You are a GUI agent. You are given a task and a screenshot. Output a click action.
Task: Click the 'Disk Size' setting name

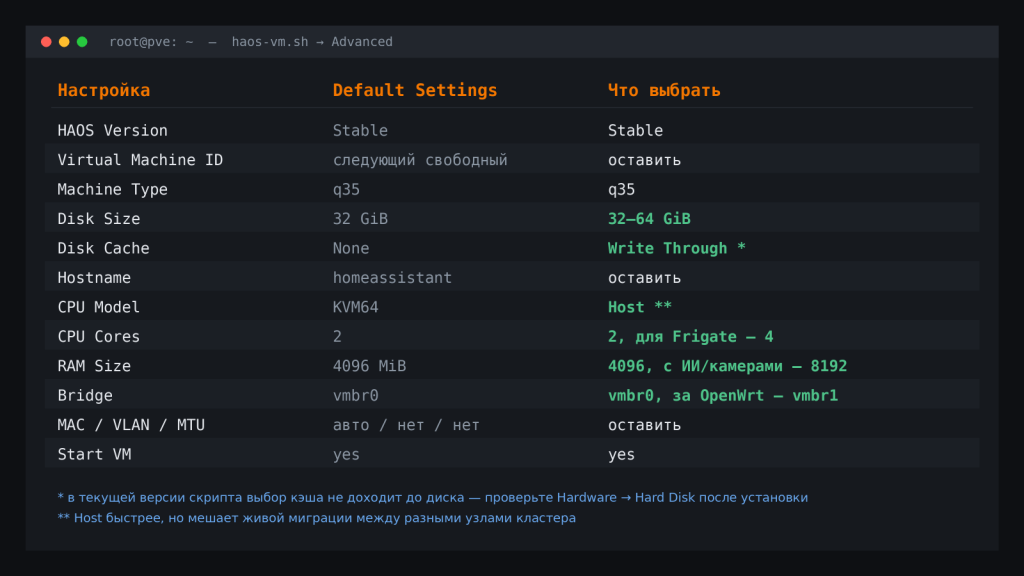tap(99, 219)
